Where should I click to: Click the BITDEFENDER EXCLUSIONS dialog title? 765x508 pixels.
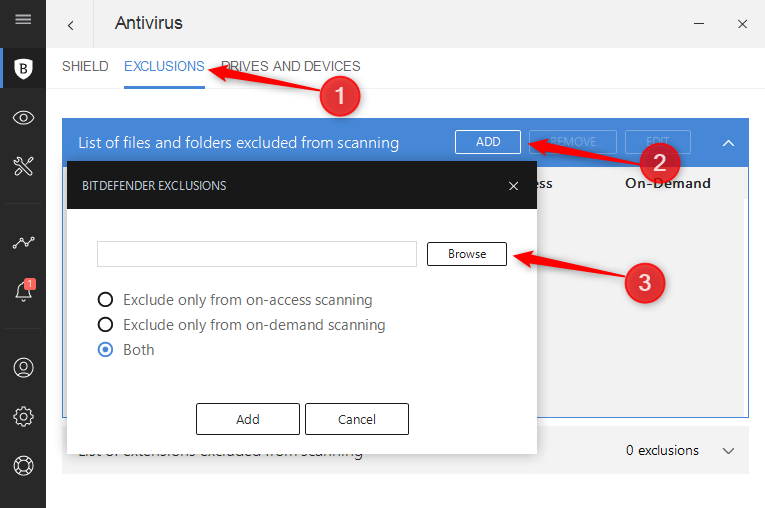(154, 186)
